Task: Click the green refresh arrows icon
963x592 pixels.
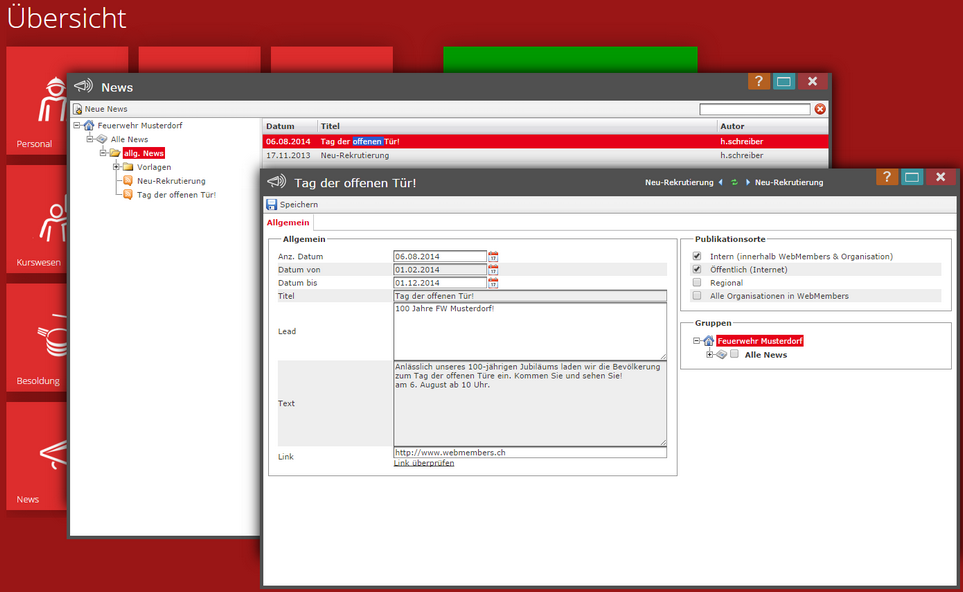Action: [734, 183]
